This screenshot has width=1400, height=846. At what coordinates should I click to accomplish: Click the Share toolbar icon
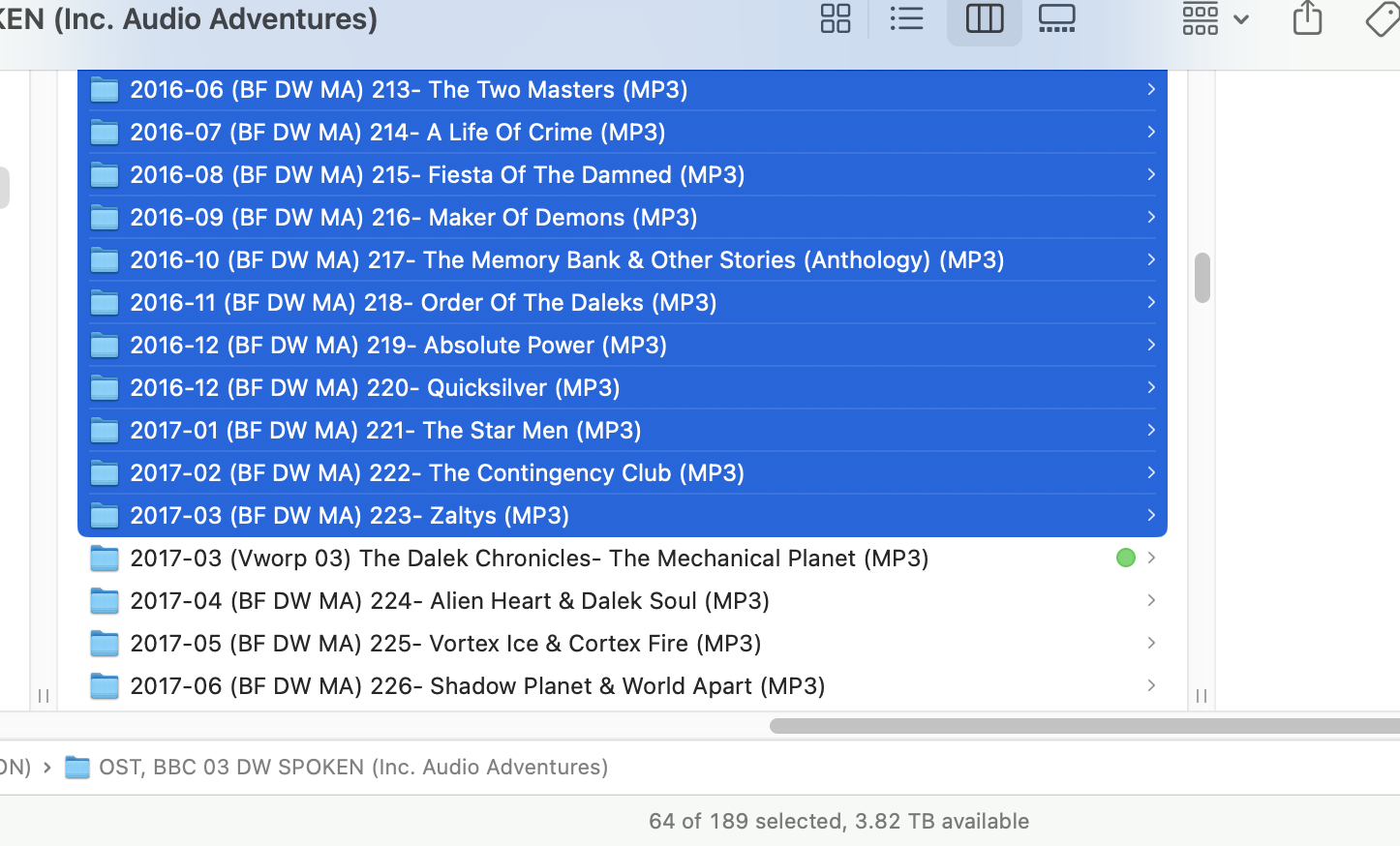pyautogui.click(x=1307, y=18)
